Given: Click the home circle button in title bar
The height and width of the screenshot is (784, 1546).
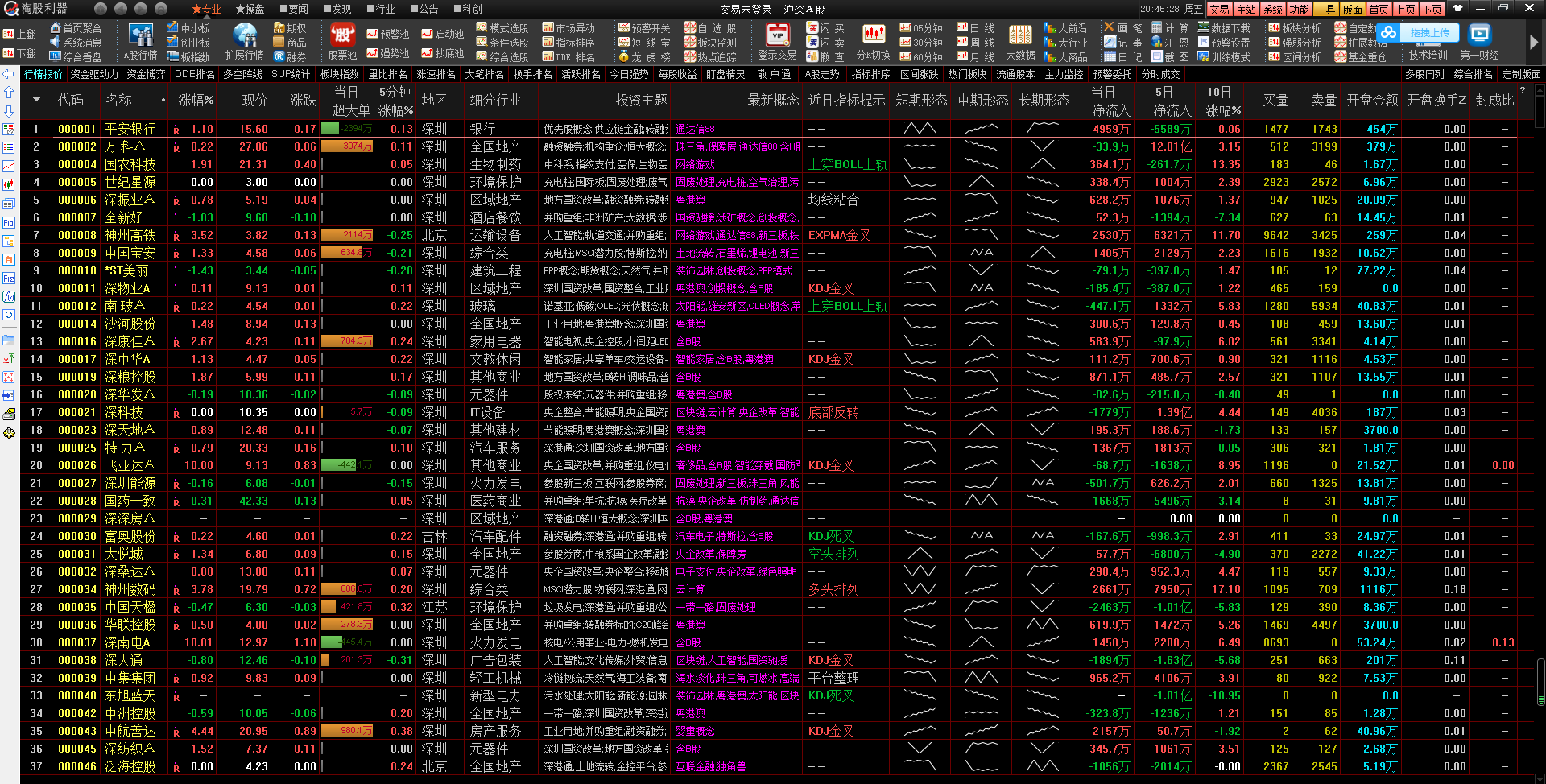Looking at the screenshot, I should click(101, 9).
